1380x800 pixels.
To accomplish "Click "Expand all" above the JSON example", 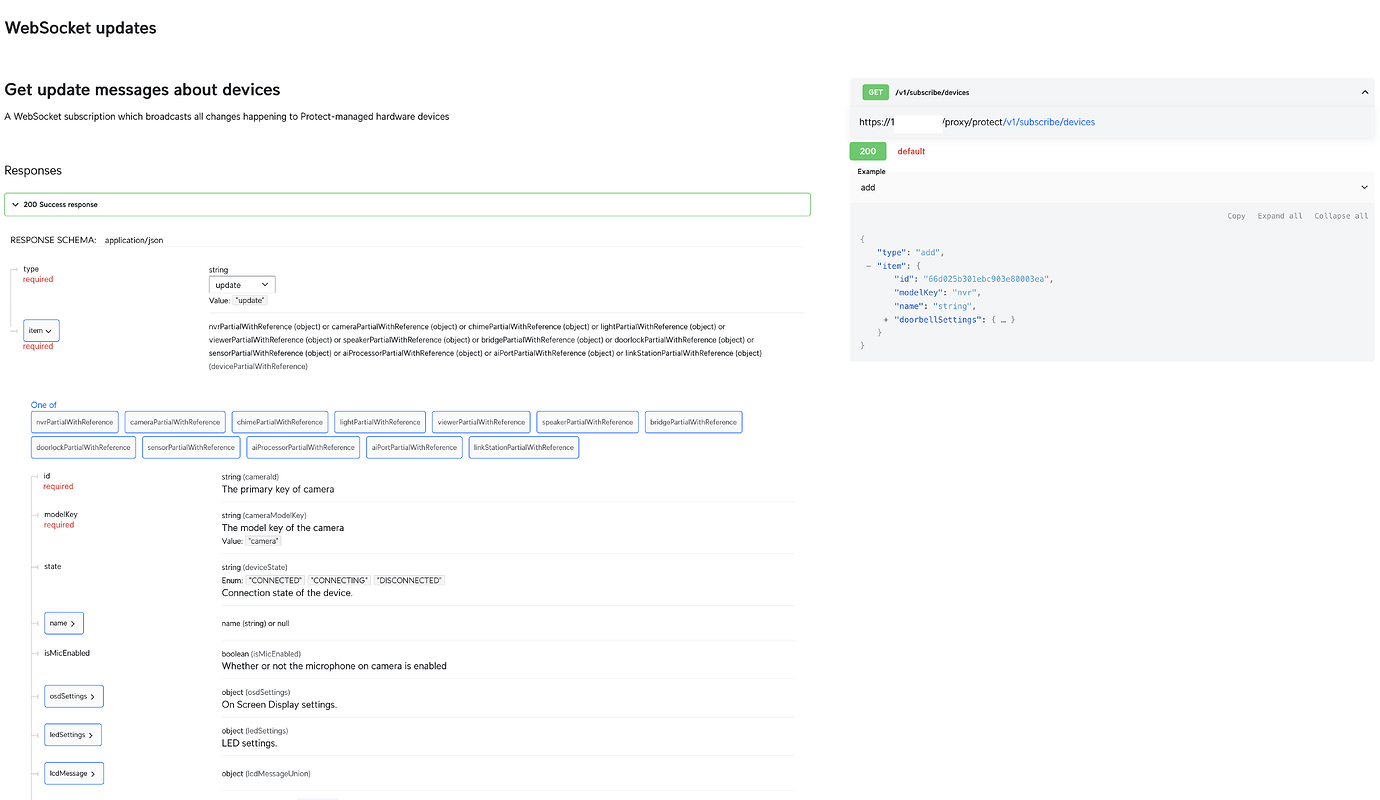I will 1280,214.
